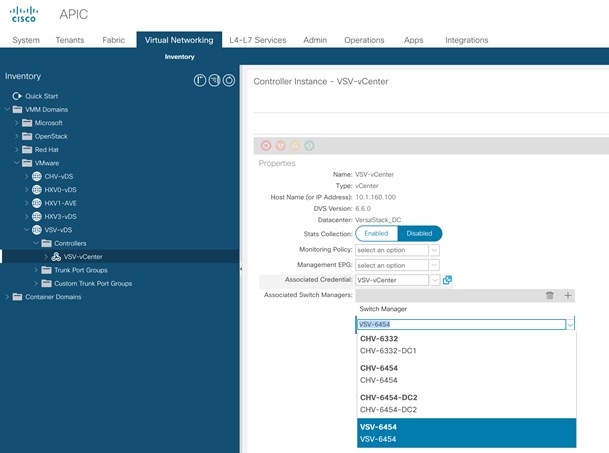Screen dimensions: 609x453
Task: Click the middle Inventory toolbar circle icon
Action: point(214,80)
